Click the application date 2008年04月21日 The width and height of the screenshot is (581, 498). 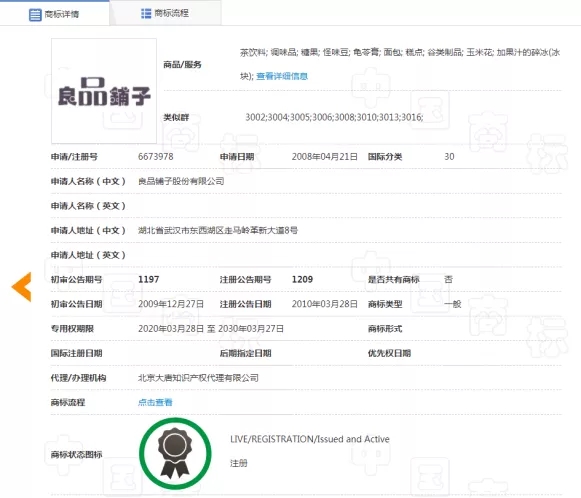(x=325, y=156)
